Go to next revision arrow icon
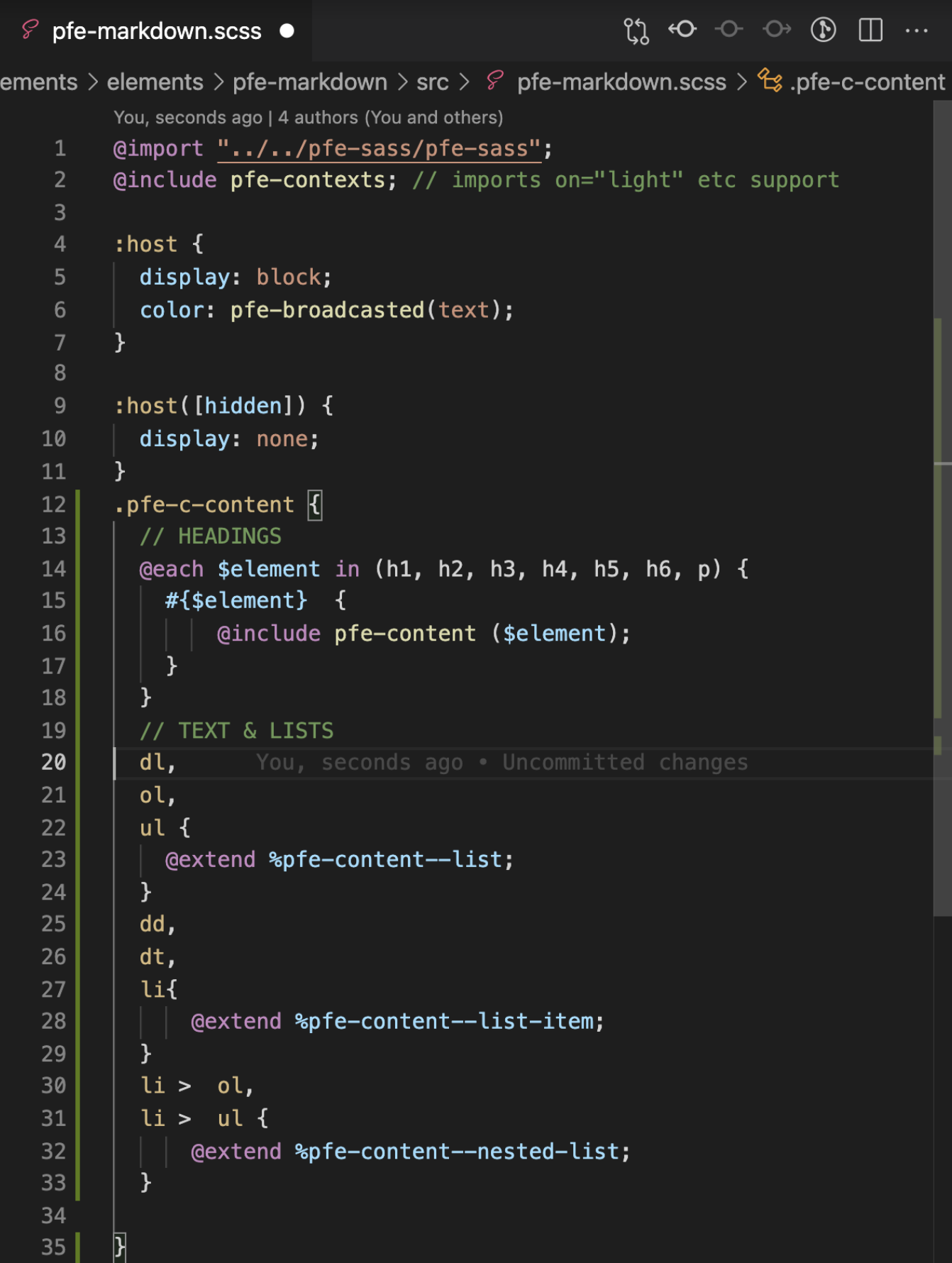 point(777,29)
